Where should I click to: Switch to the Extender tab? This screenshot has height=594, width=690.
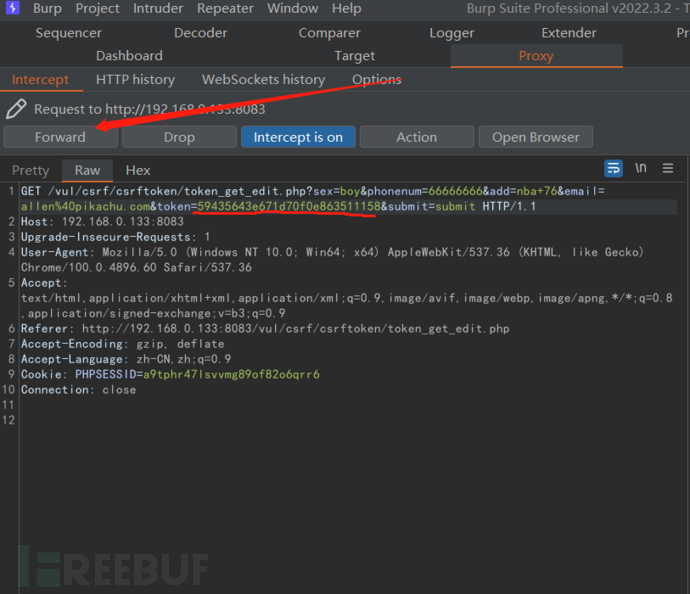click(x=569, y=33)
